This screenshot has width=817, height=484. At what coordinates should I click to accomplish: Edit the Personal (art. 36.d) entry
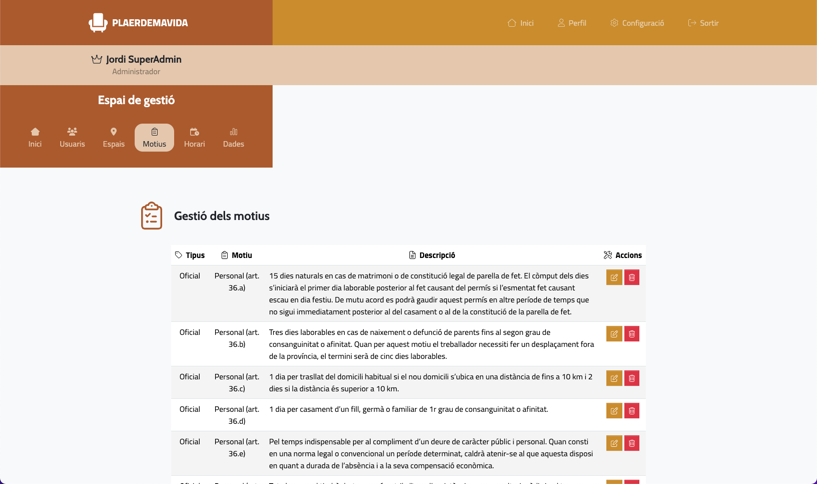[x=614, y=411]
